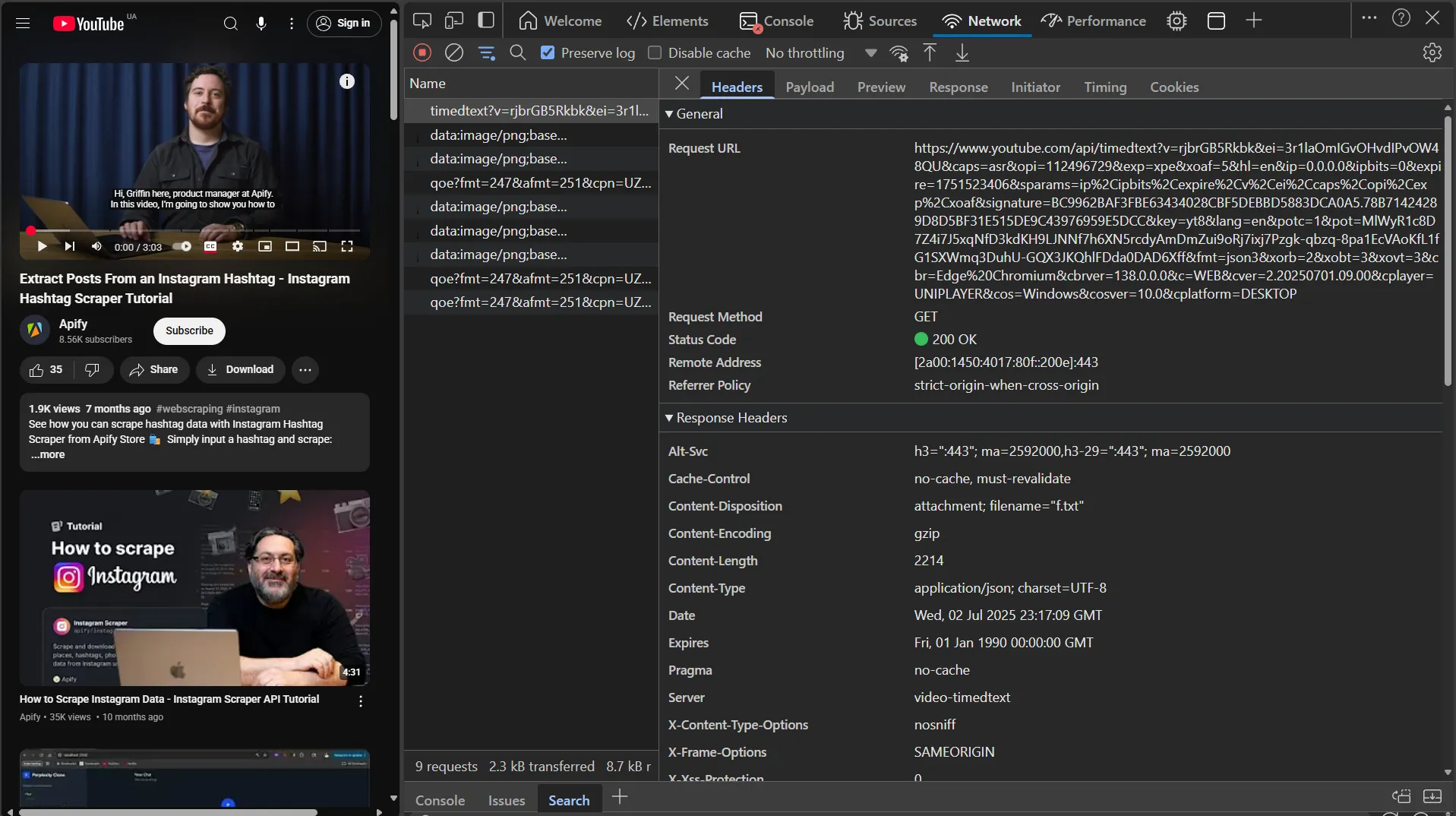The height and width of the screenshot is (816, 1456).
Task: Open network conditions Wi-Fi settings icon
Action: tap(899, 52)
